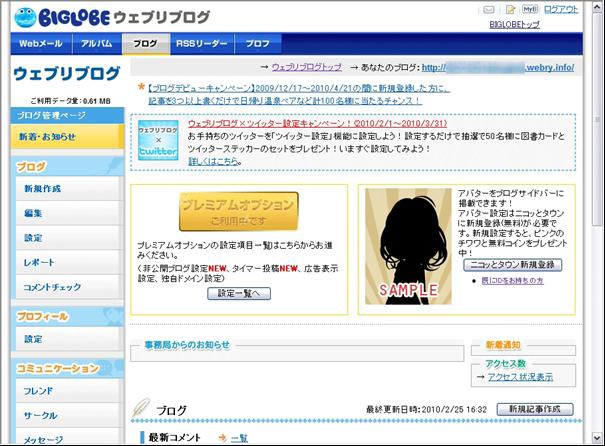Switch to the RSSリーダー tab
The width and height of the screenshot is (605, 446).
coord(202,44)
